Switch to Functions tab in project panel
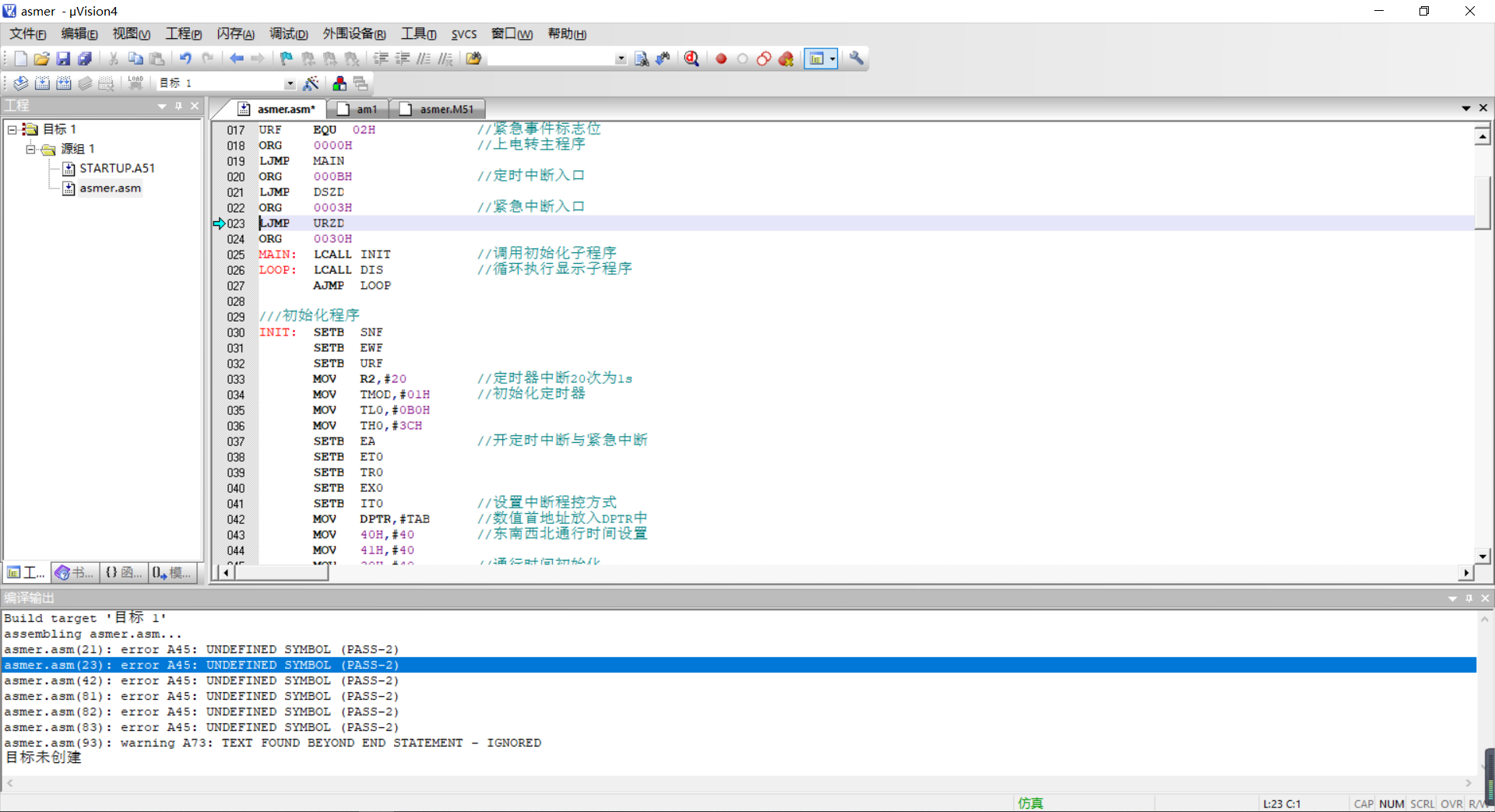1495x812 pixels. click(x=124, y=573)
